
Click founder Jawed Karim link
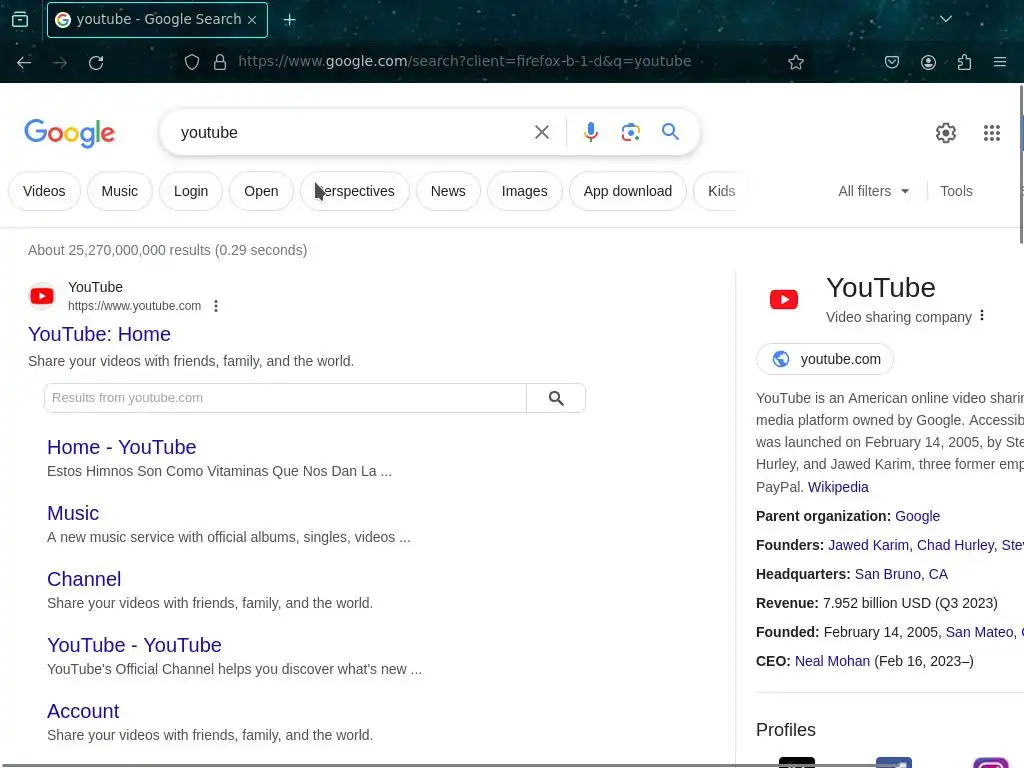[868, 545]
